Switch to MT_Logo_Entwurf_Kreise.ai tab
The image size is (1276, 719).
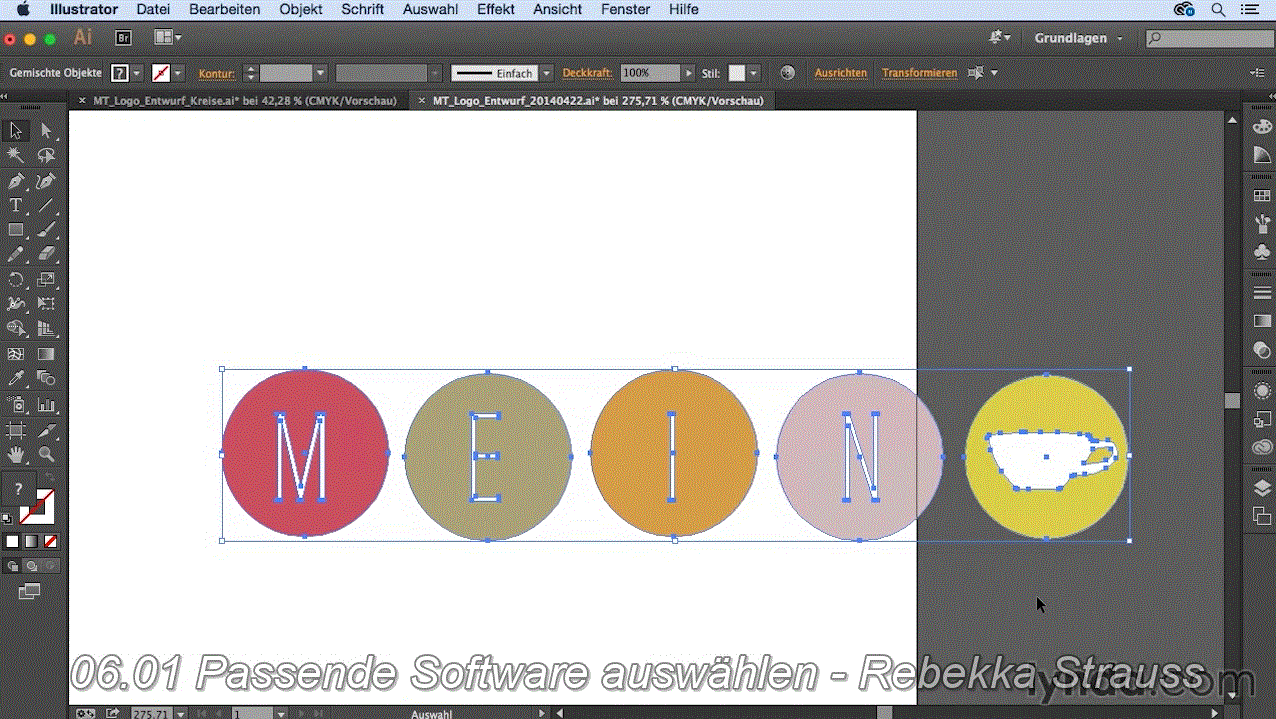pyautogui.click(x=244, y=101)
